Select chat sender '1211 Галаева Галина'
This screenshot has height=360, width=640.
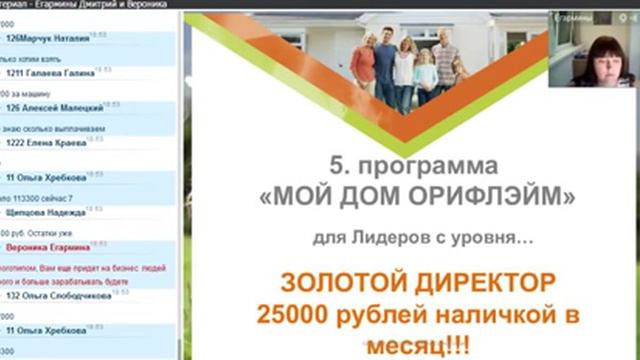click(x=50, y=73)
